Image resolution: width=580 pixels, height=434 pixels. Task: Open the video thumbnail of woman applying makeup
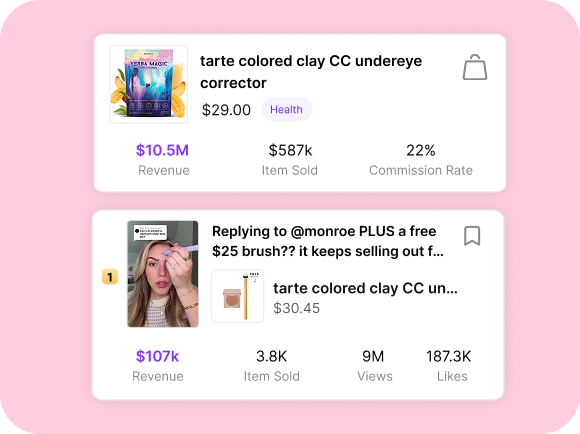pyautogui.click(x=163, y=274)
